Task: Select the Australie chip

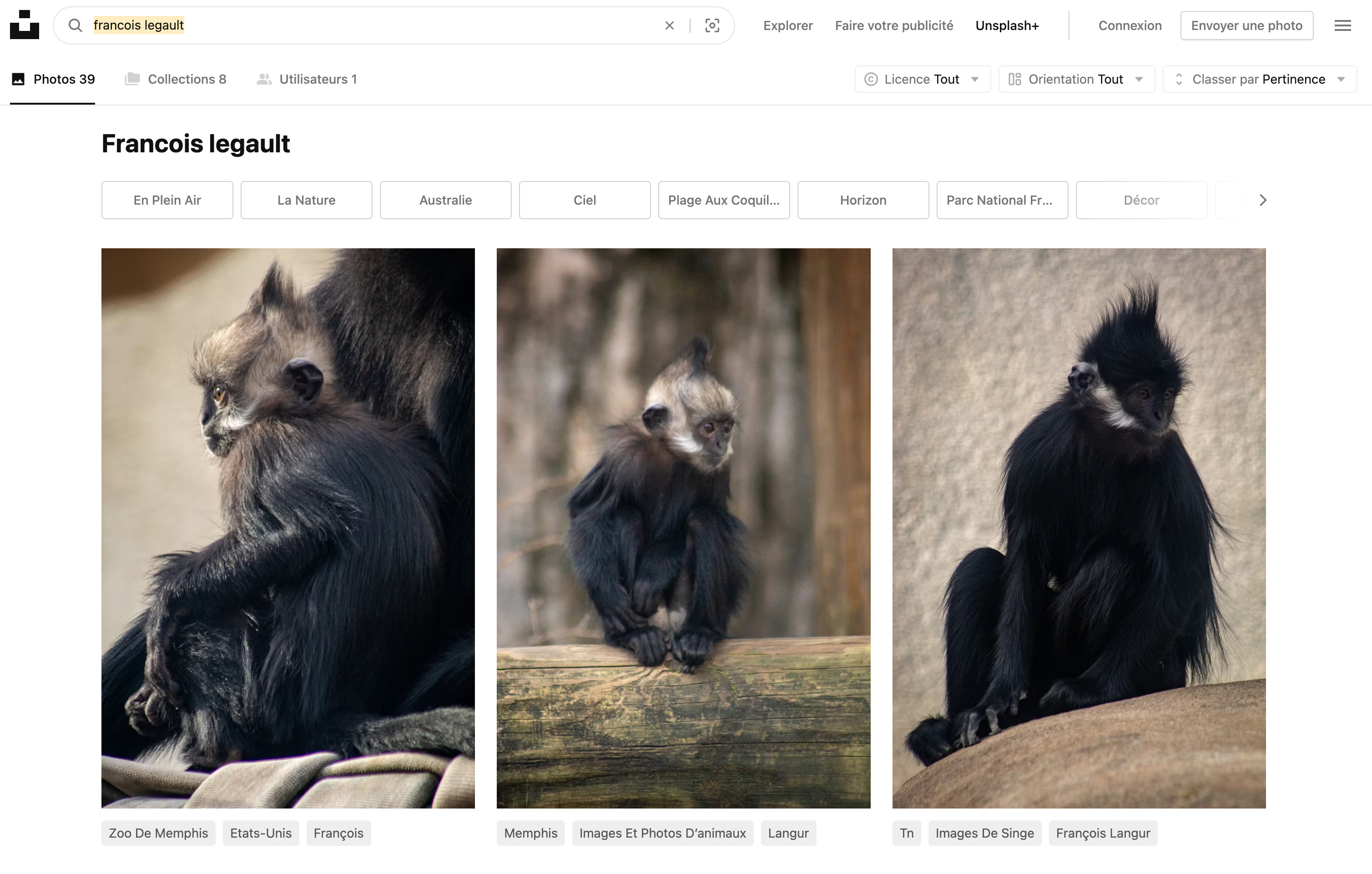Action: pyautogui.click(x=445, y=200)
